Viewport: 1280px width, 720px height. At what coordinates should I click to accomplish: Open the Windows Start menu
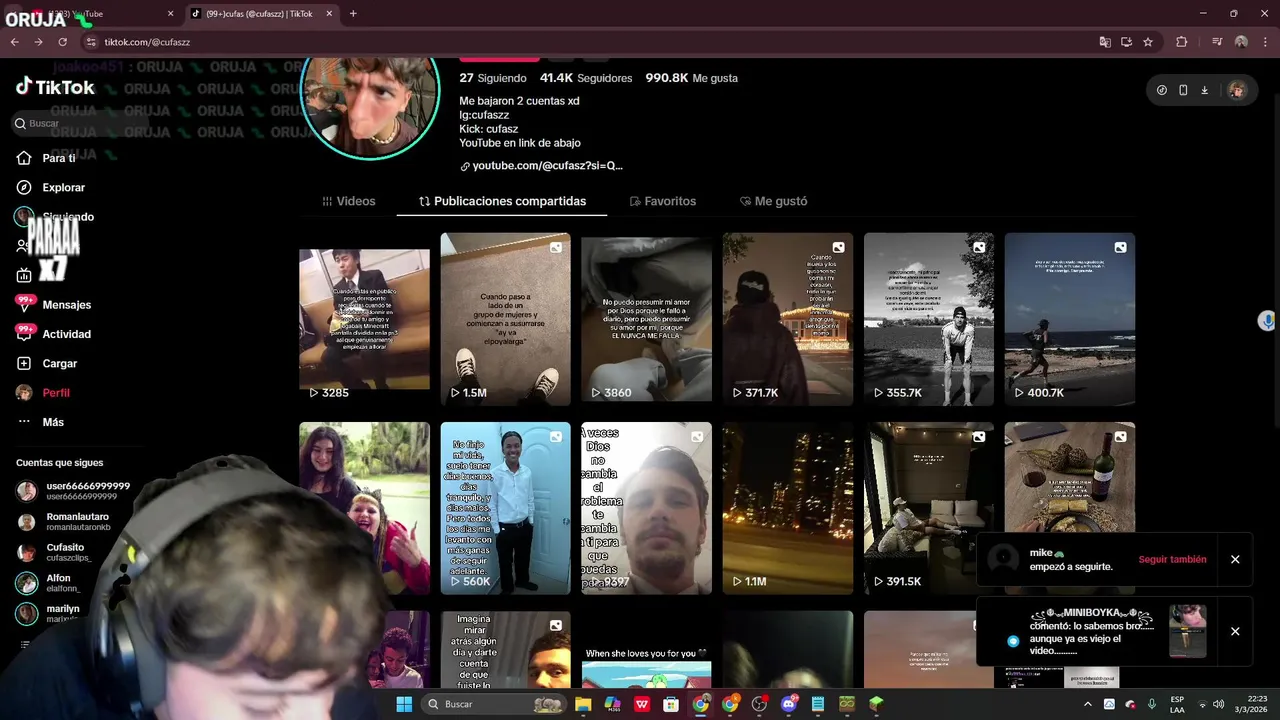tap(404, 704)
